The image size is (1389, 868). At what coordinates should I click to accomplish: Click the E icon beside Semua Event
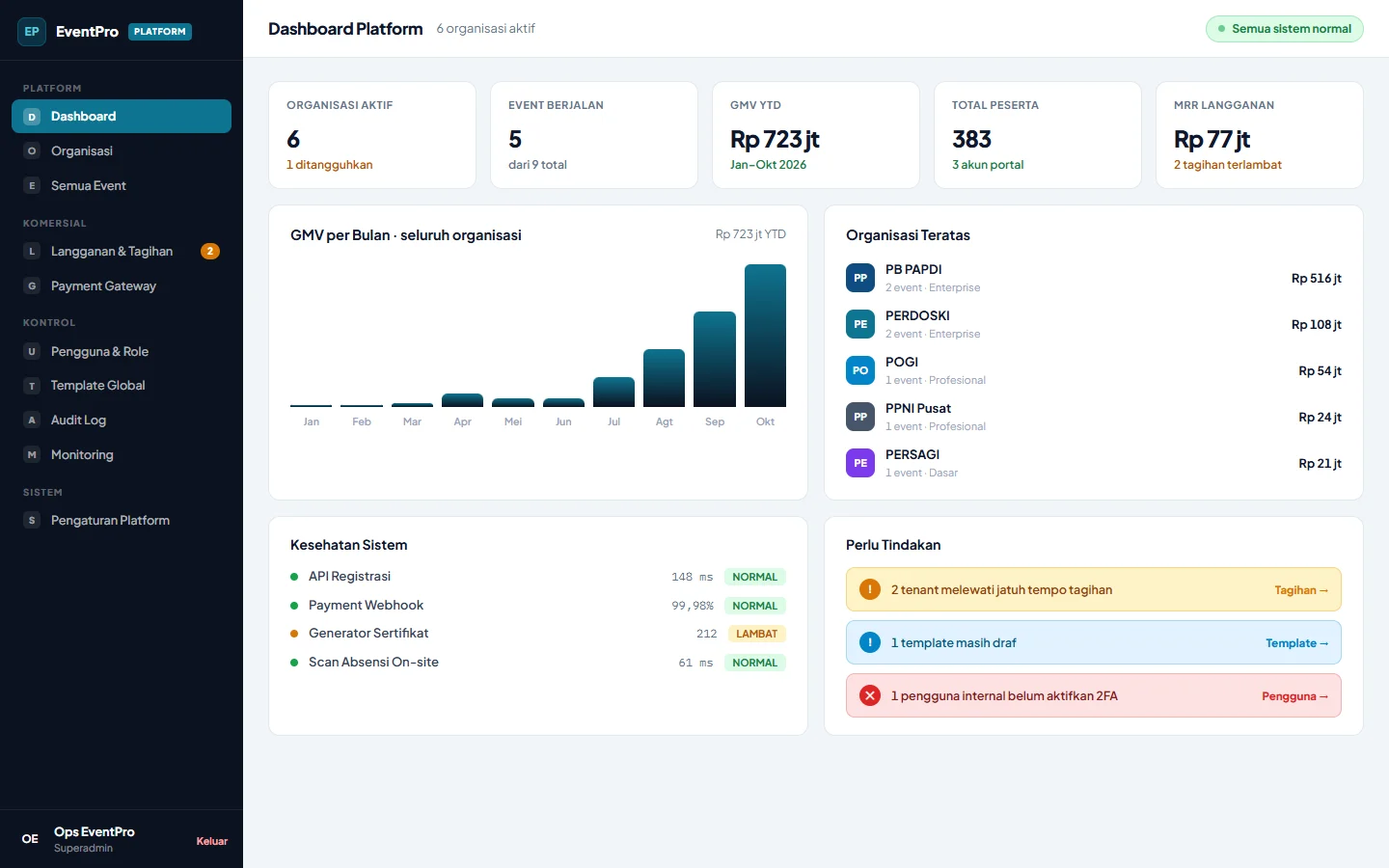click(x=32, y=186)
